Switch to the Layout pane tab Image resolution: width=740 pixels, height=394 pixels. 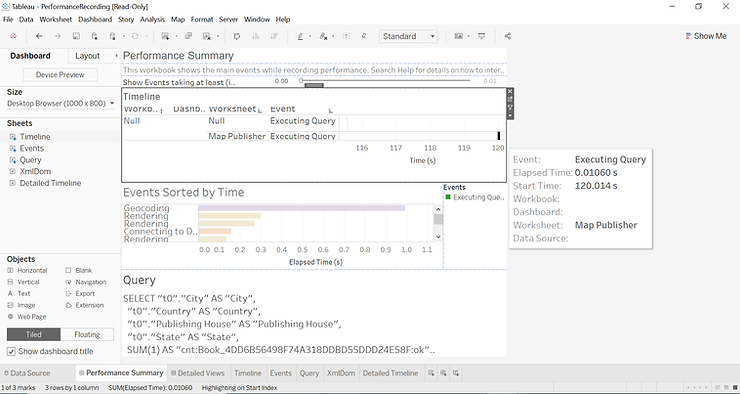pyautogui.click(x=87, y=56)
